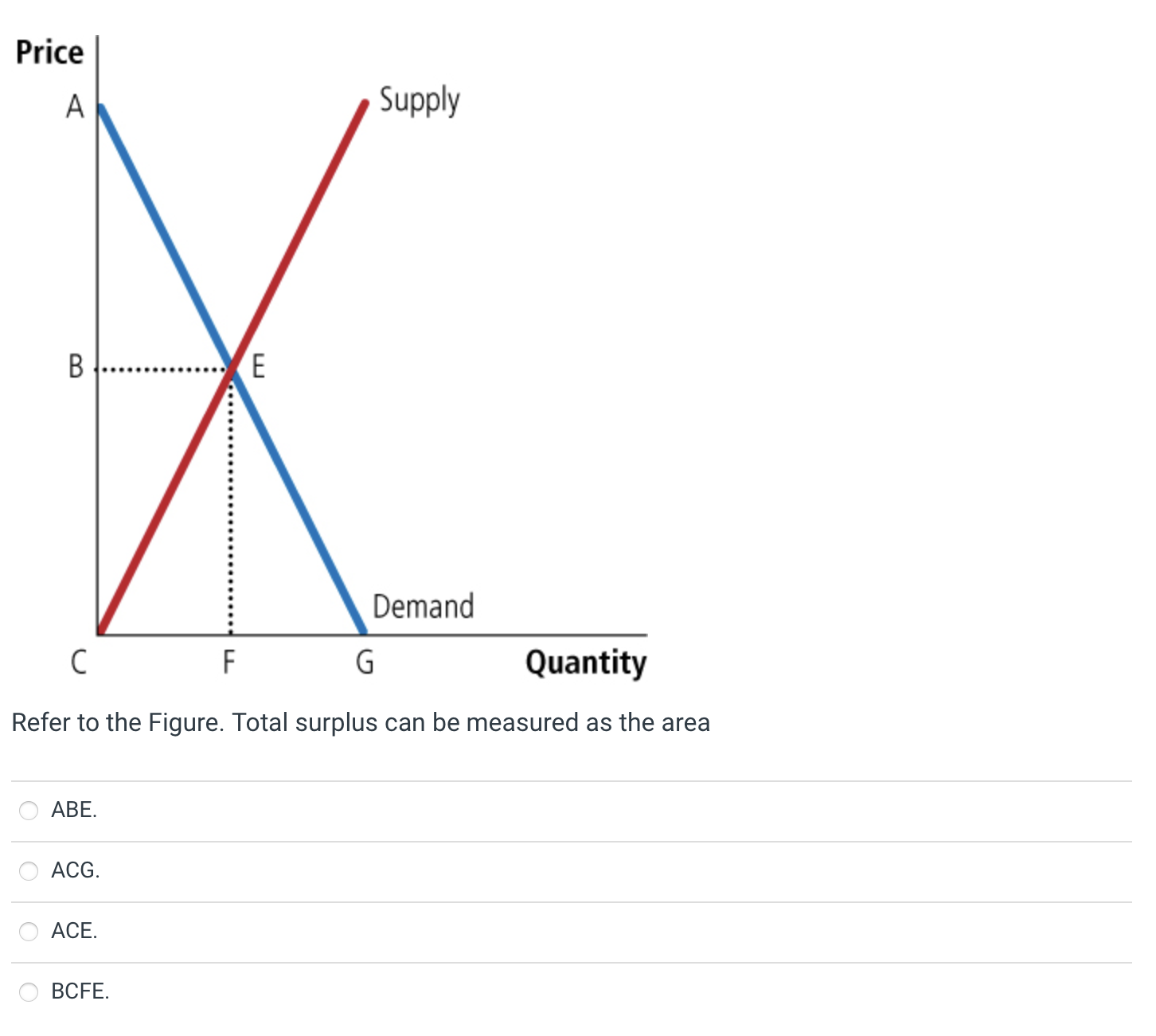1156x1036 pixels.
Task: Click point C at the graph origin
Action: point(77,663)
